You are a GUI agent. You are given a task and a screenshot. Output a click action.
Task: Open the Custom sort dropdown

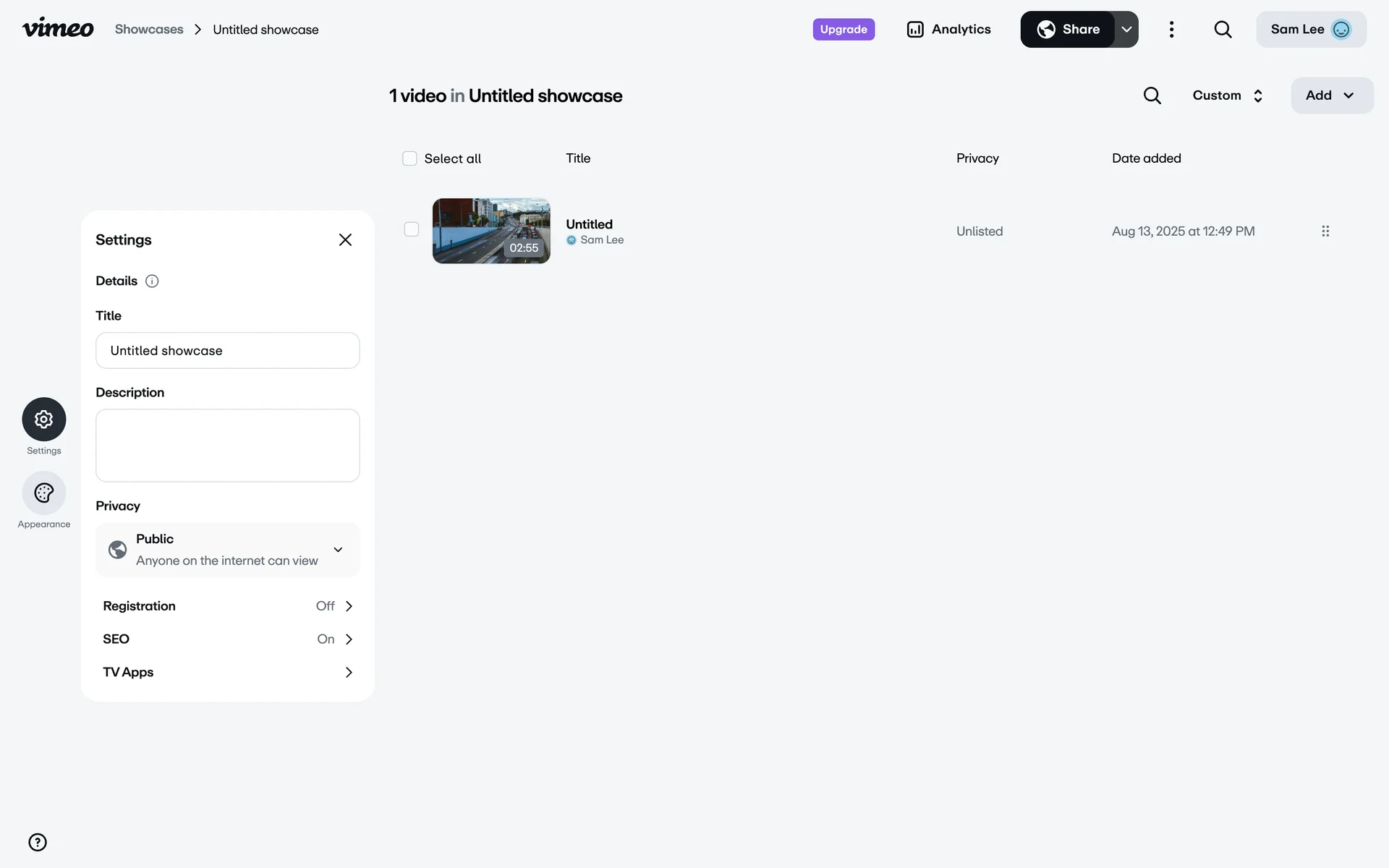pyautogui.click(x=1228, y=95)
